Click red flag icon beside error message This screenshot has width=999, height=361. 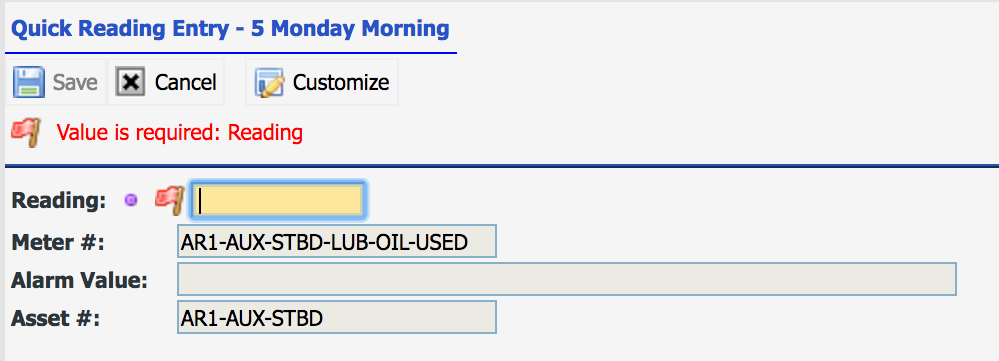coord(27,132)
